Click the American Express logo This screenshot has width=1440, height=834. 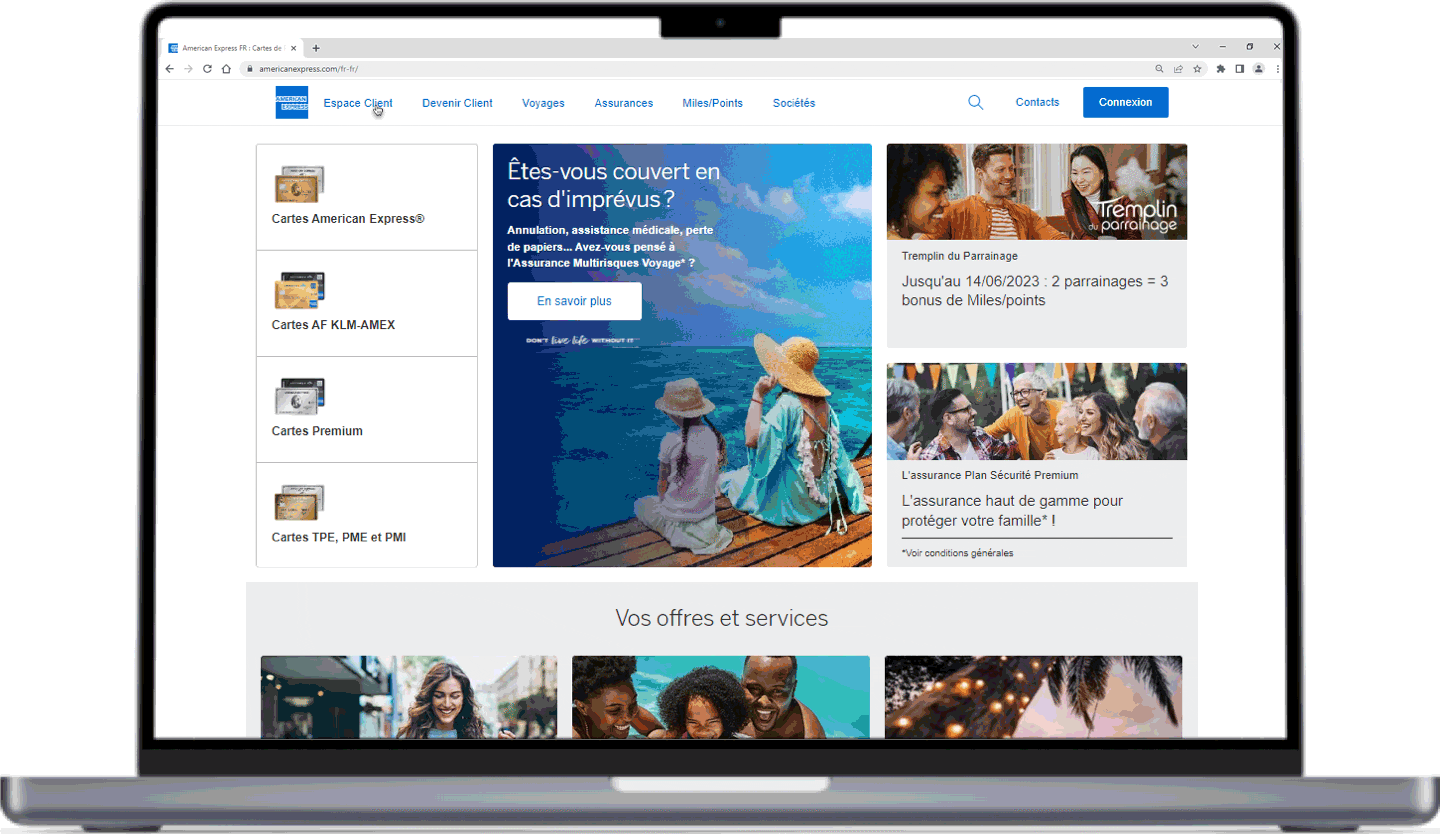pyautogui.click(x=291, y=101)
